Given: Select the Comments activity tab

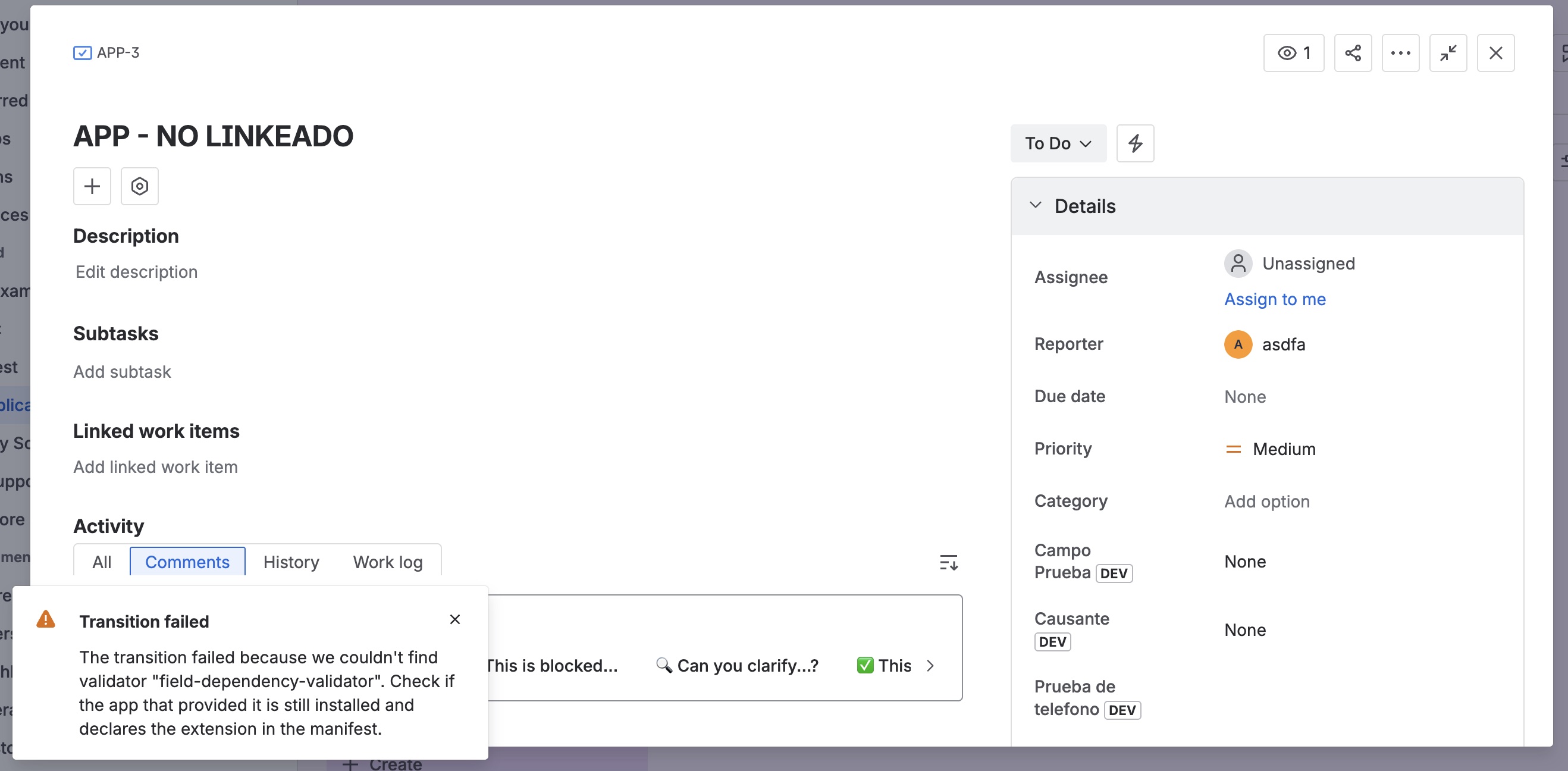Looking at the screenshot, I should [x=187, y=562].
